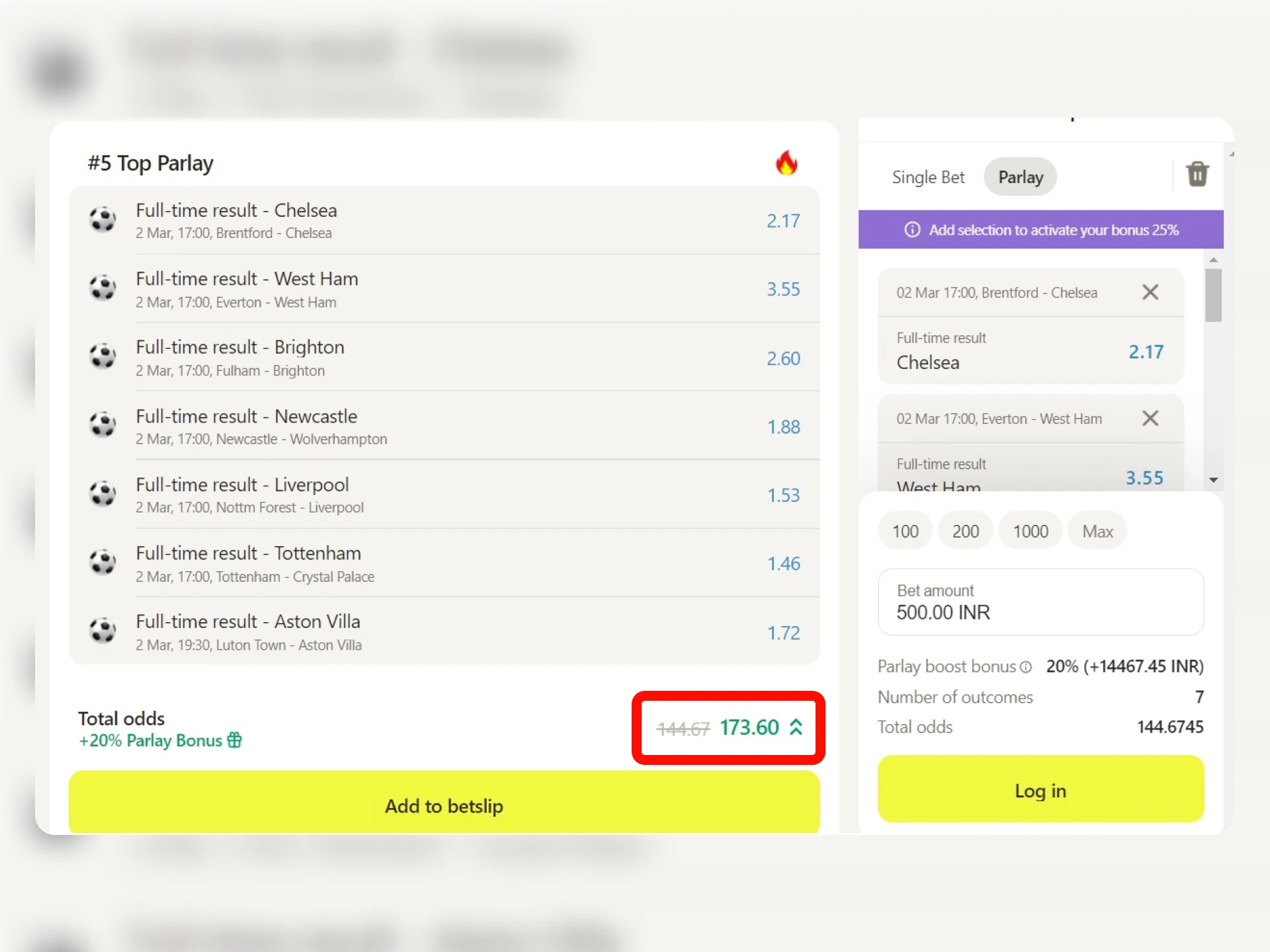Screen dimensions: 1270x952
Task: Remove the Brentford - Chelsea selection with its X
Action: (1150, 292)
